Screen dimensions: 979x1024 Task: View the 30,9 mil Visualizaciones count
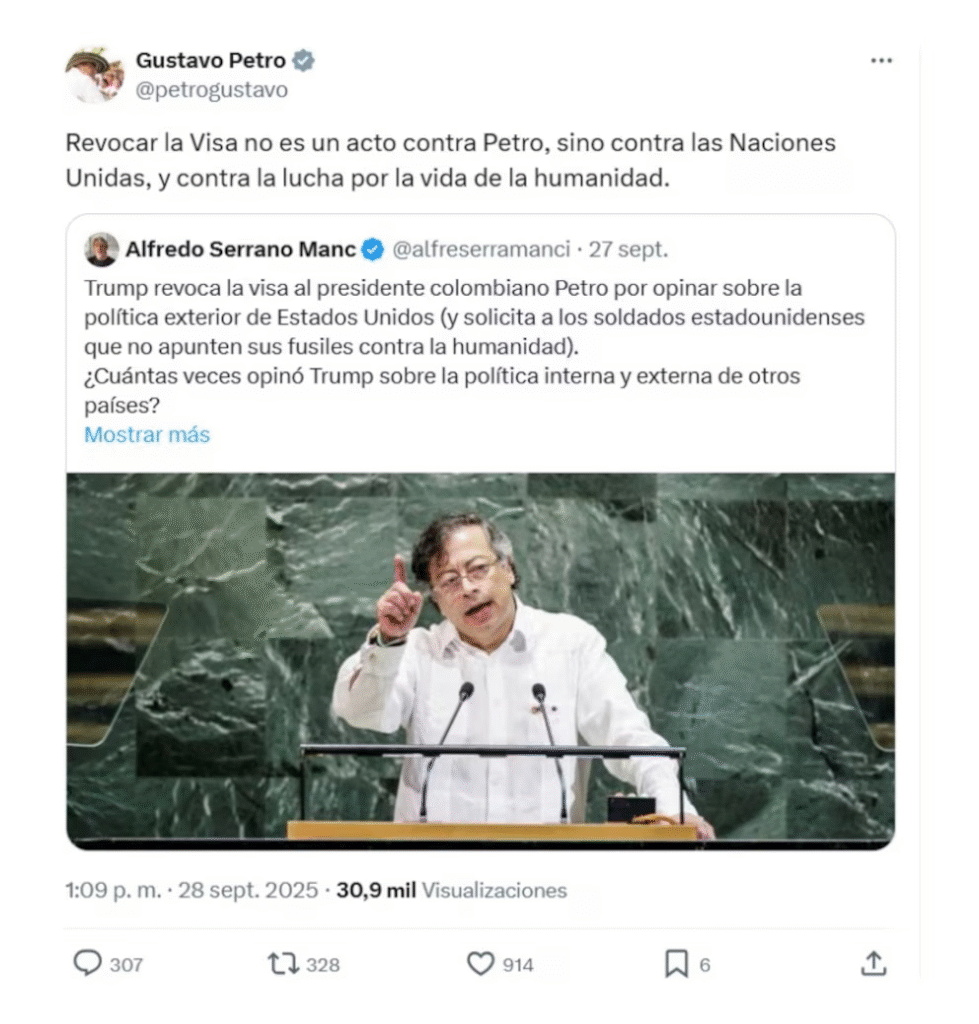tap(451, 890)
